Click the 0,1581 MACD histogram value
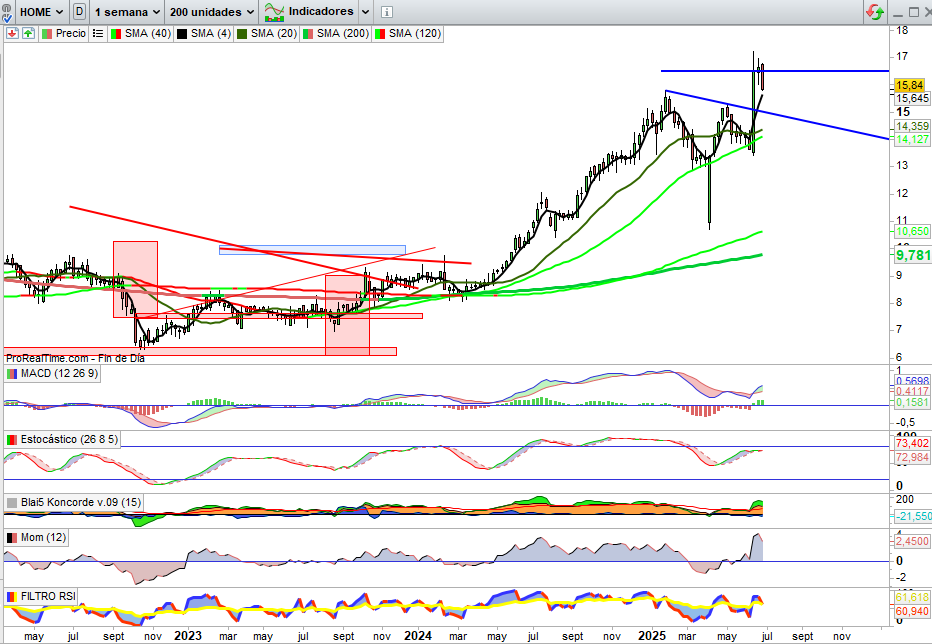 pos(912,402)
